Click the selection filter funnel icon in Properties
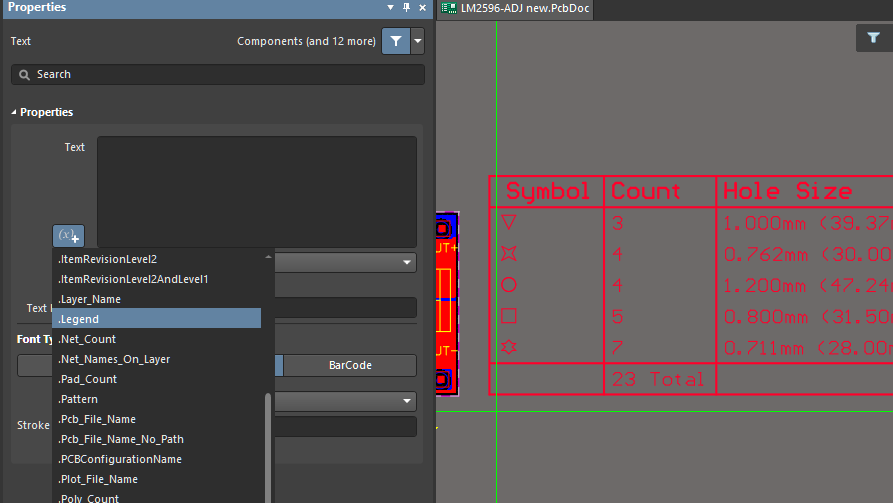893x503 pixels. click(x=396, y=41)
